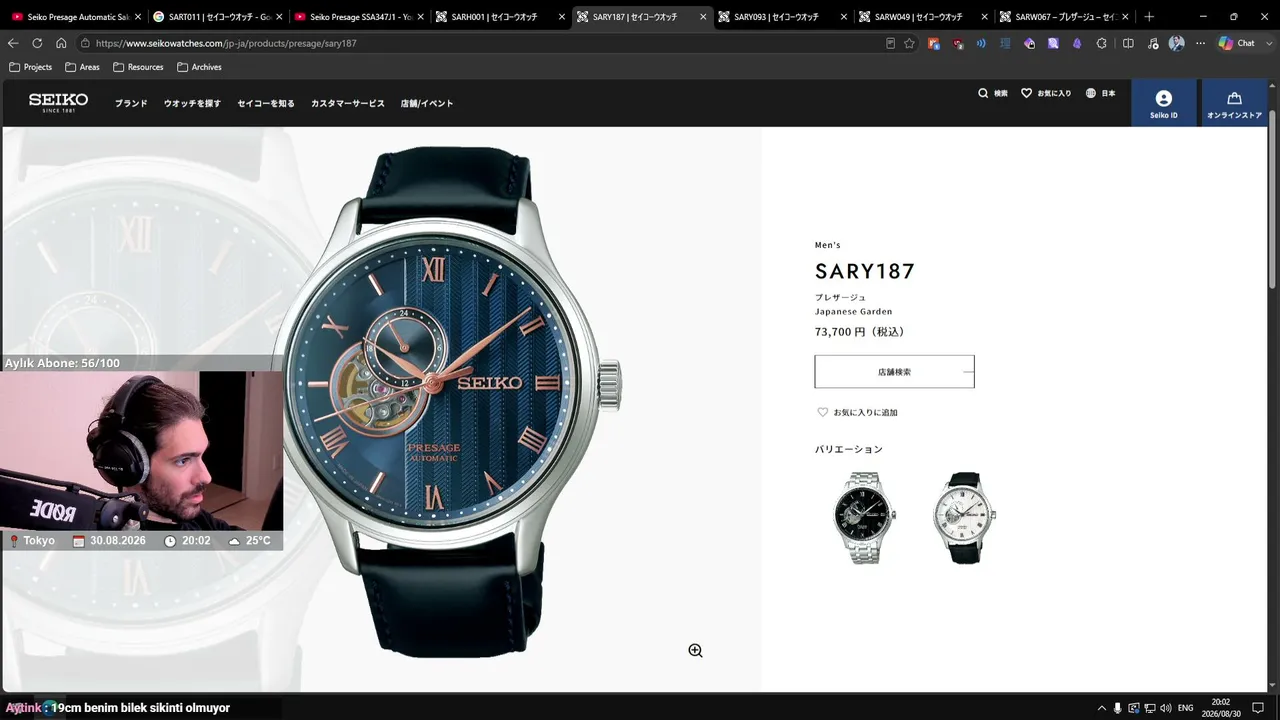Select the black dial variation thumbnail
This screenshot has height=720, width=1280.
[865, 518]
